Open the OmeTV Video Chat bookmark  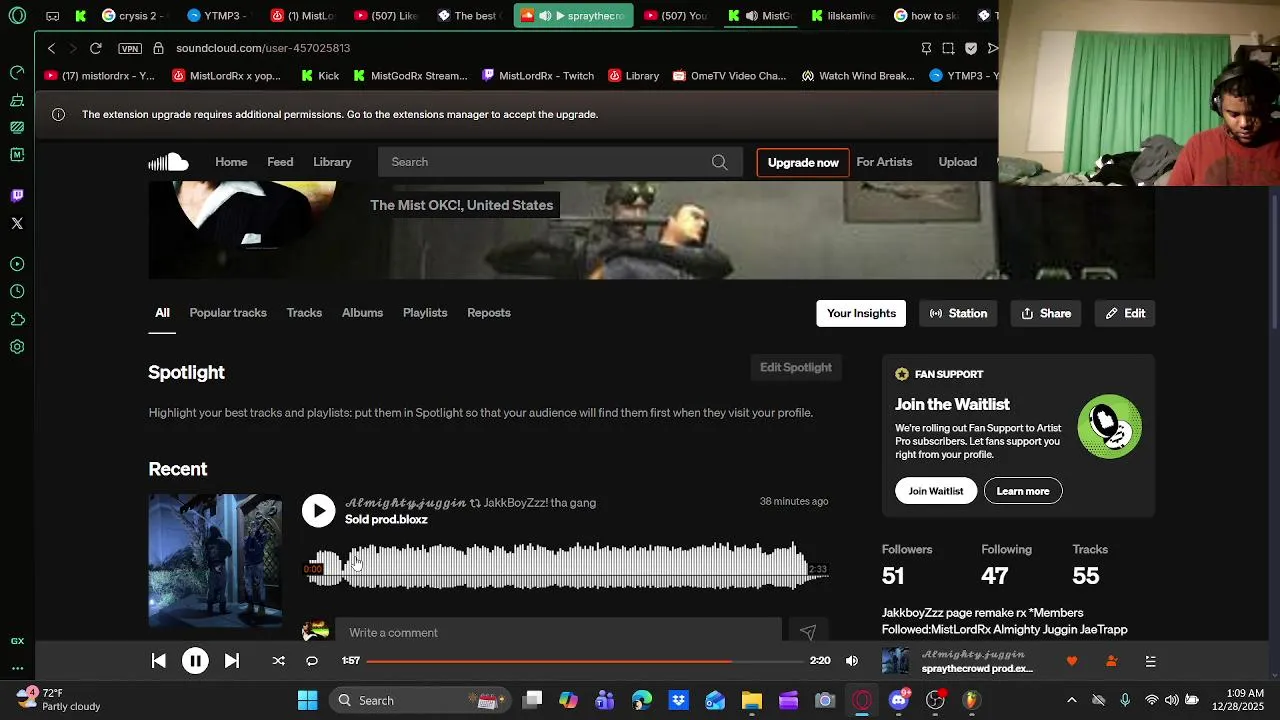tap(729, 76)
